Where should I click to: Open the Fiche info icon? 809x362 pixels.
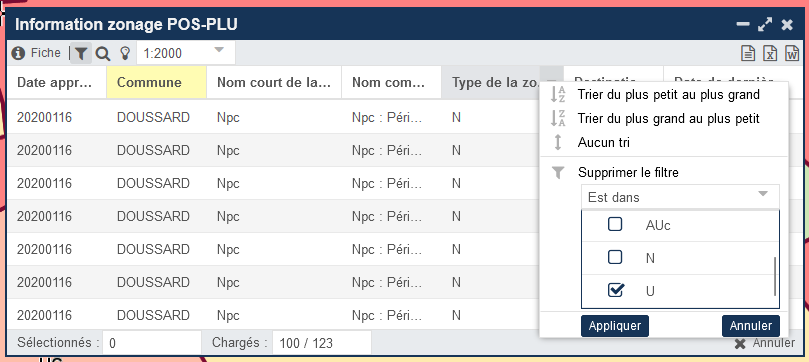pos(18,53)
